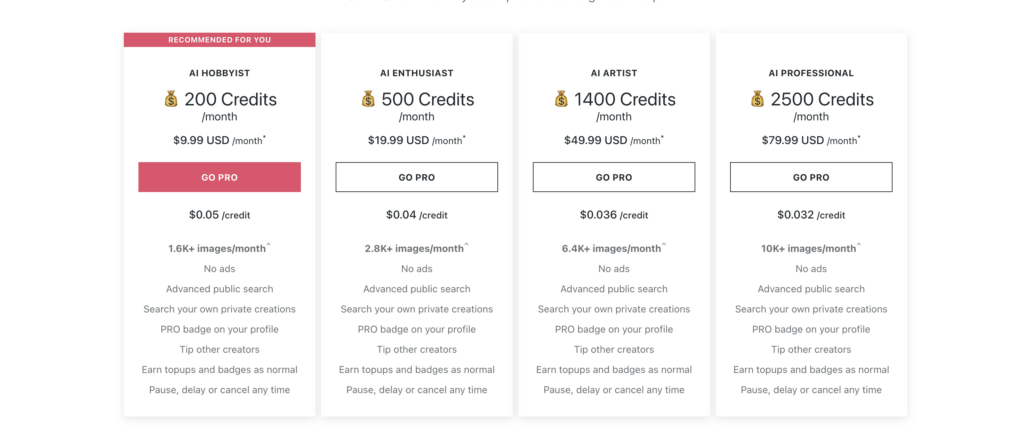
Task: Click the money bag icon beside 200 Credits
Action: 170,99
